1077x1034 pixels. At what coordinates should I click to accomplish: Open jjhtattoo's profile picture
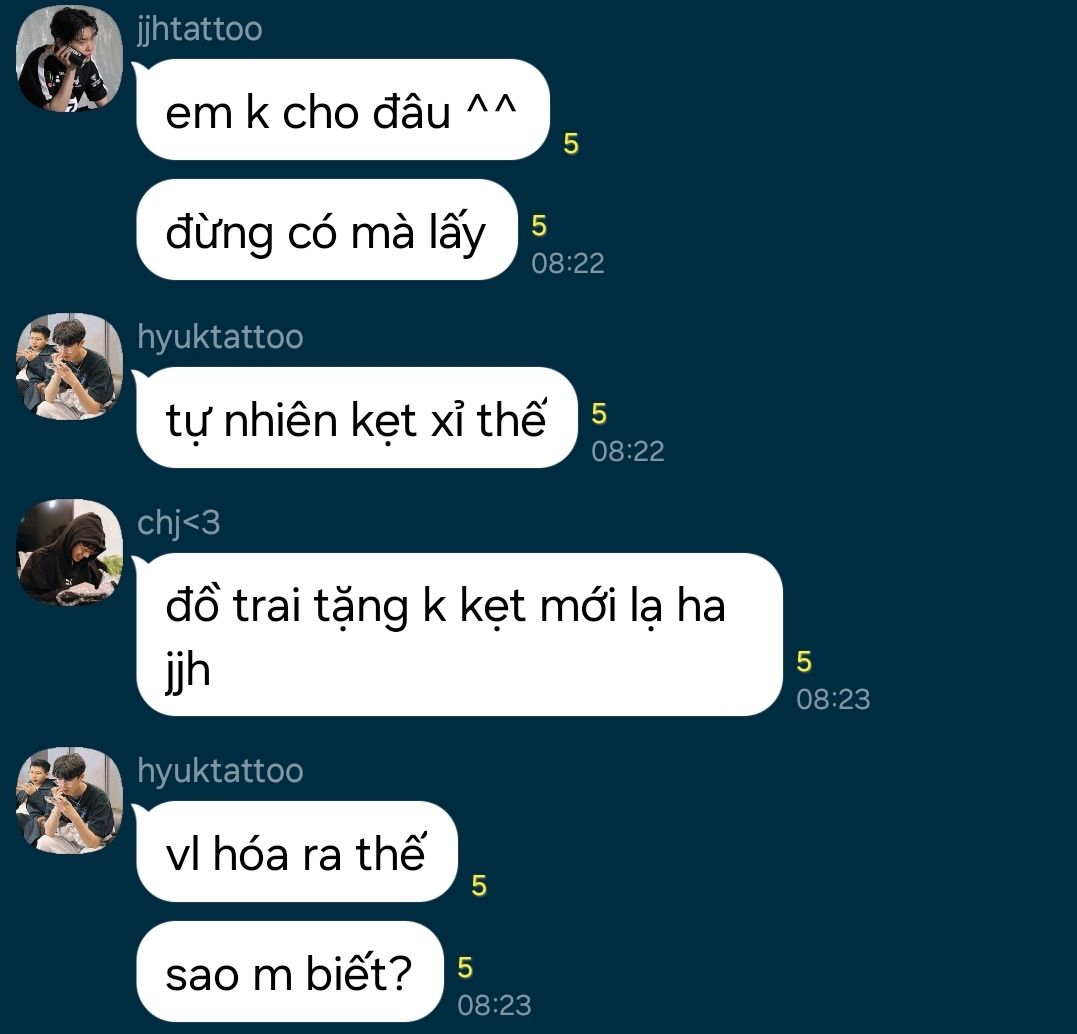[69, 58]
